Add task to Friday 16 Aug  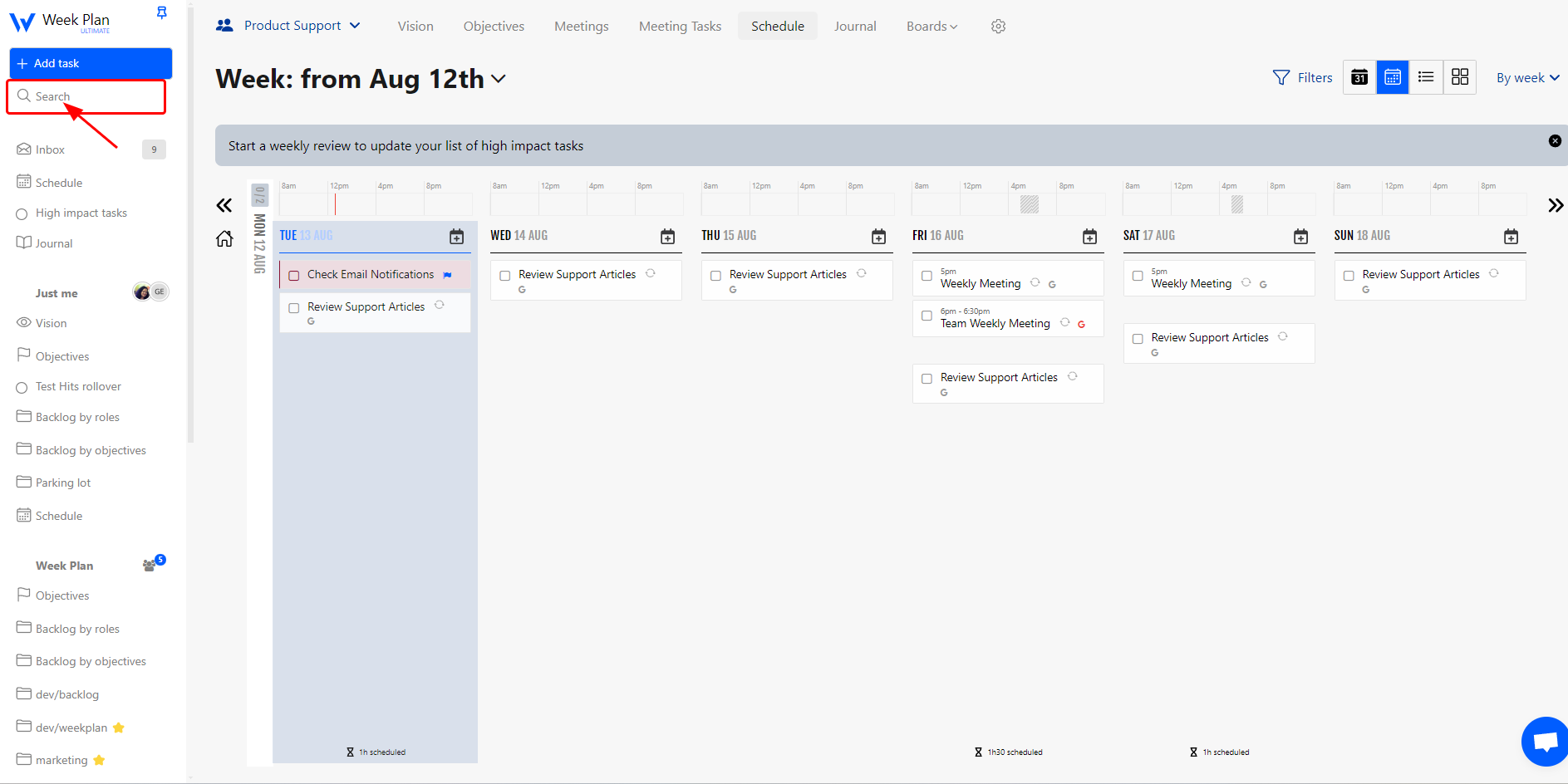(1089, 237)
